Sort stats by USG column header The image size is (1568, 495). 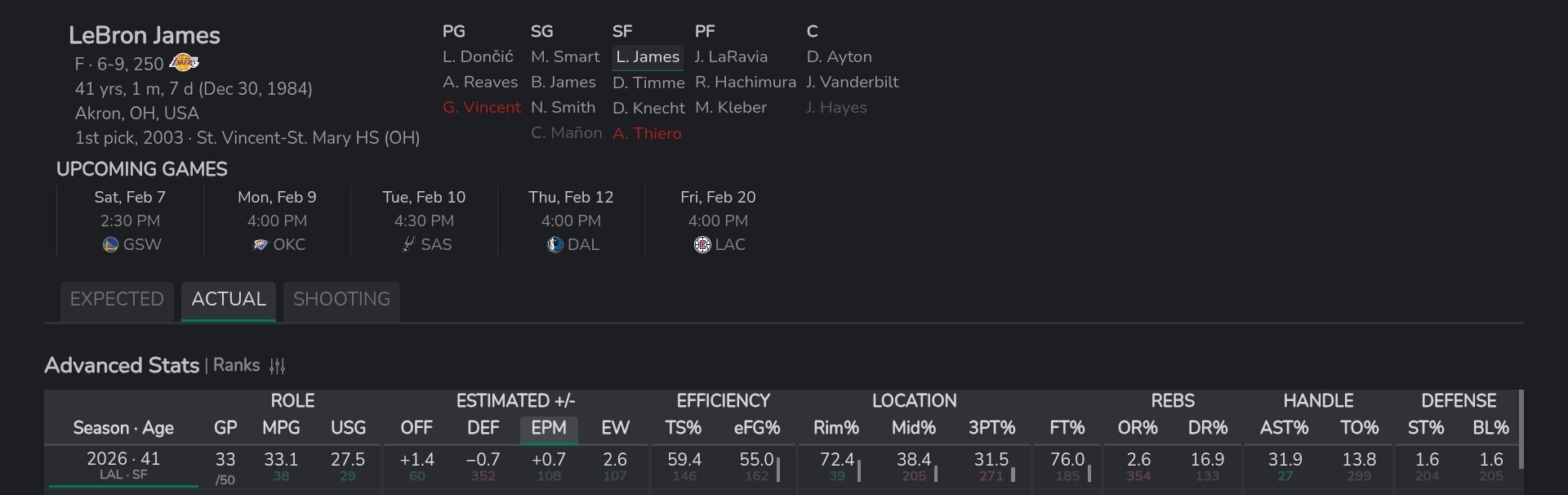click(348, 428)
